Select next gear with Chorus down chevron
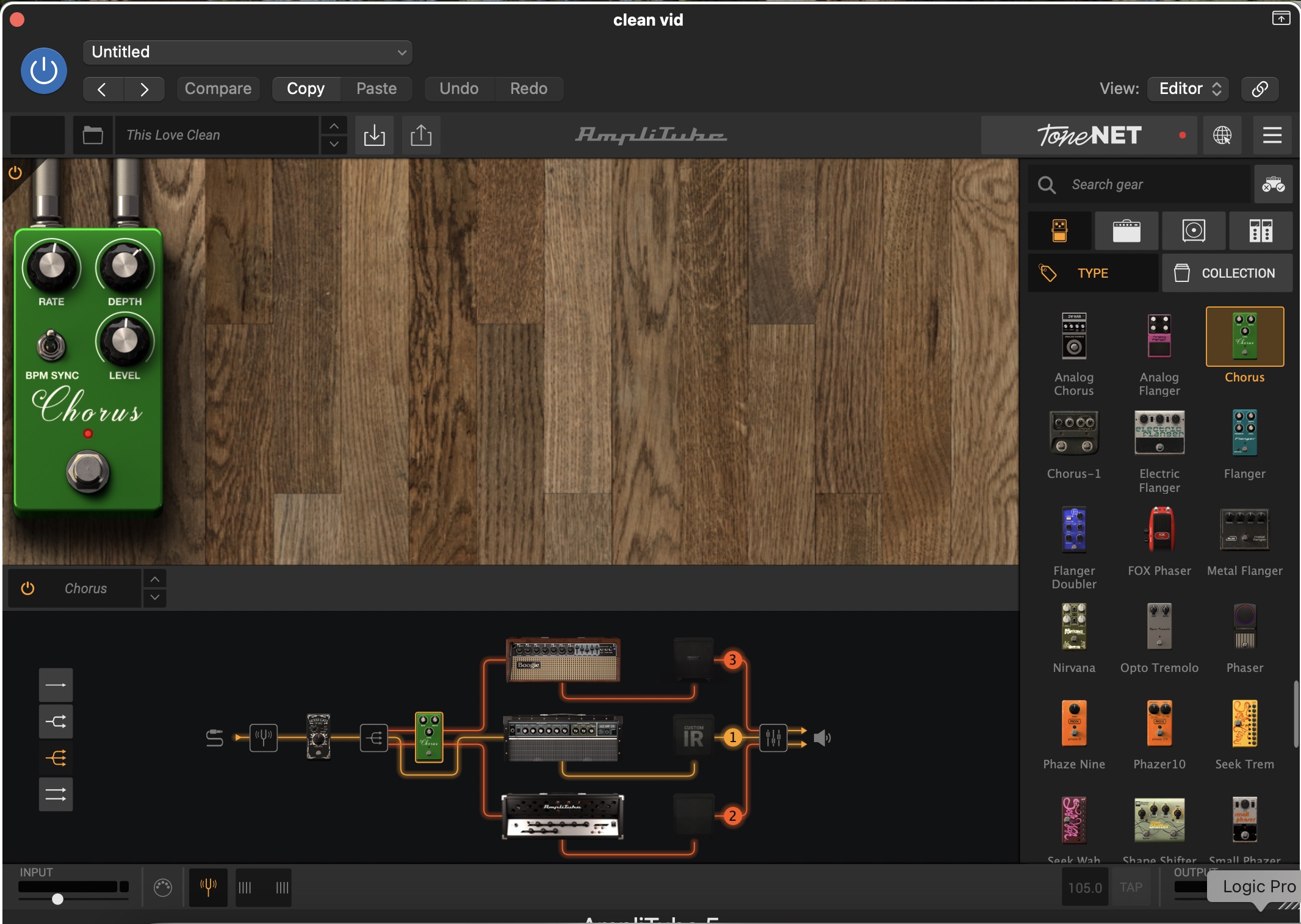This screenshot has width=1301, height=924. 155,597
